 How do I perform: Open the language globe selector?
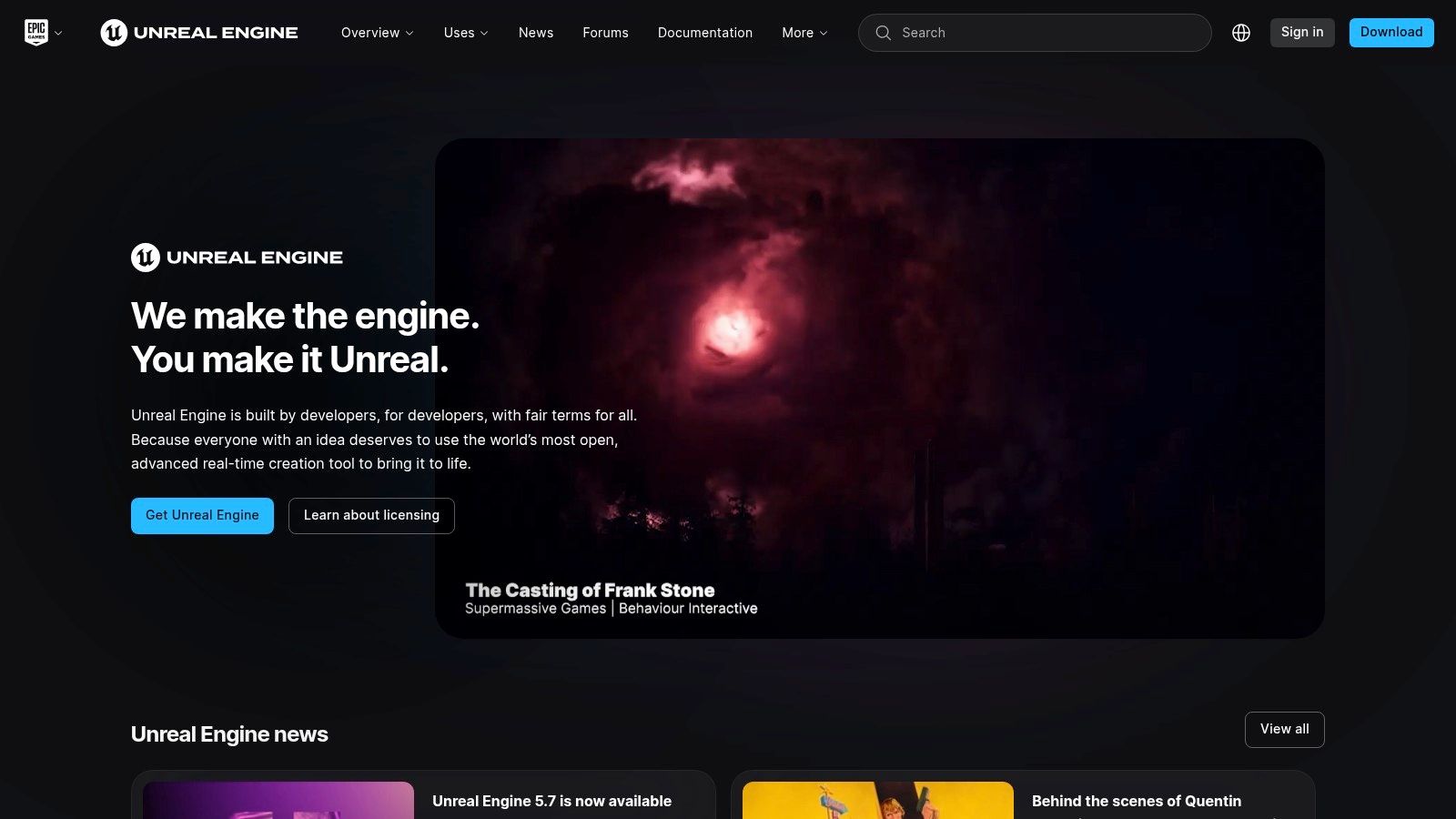point(1241,33)
